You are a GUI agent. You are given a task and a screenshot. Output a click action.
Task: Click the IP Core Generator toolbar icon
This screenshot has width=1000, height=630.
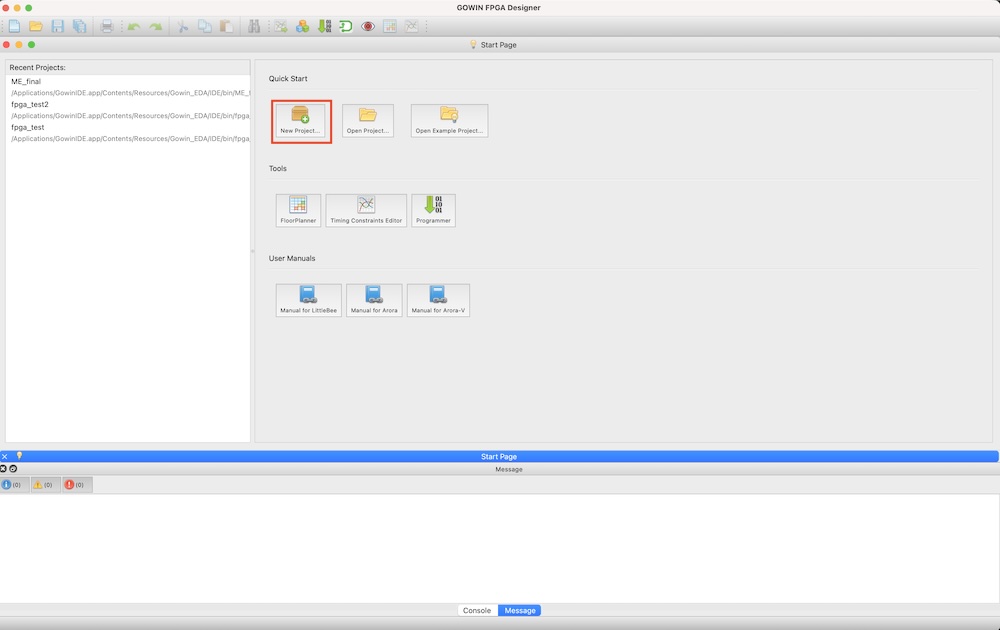tap(302, 26)
